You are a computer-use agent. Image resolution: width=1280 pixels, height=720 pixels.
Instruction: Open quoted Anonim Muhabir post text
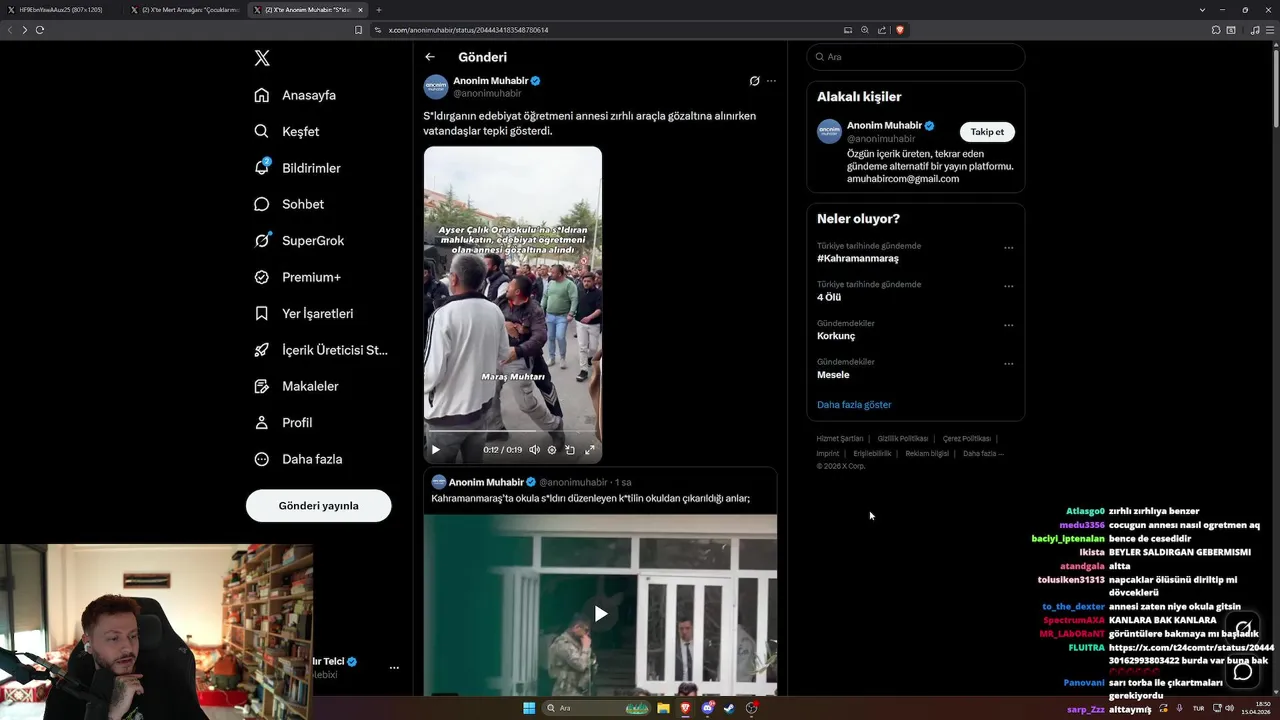pyautogui.click(x=590, y=498)
